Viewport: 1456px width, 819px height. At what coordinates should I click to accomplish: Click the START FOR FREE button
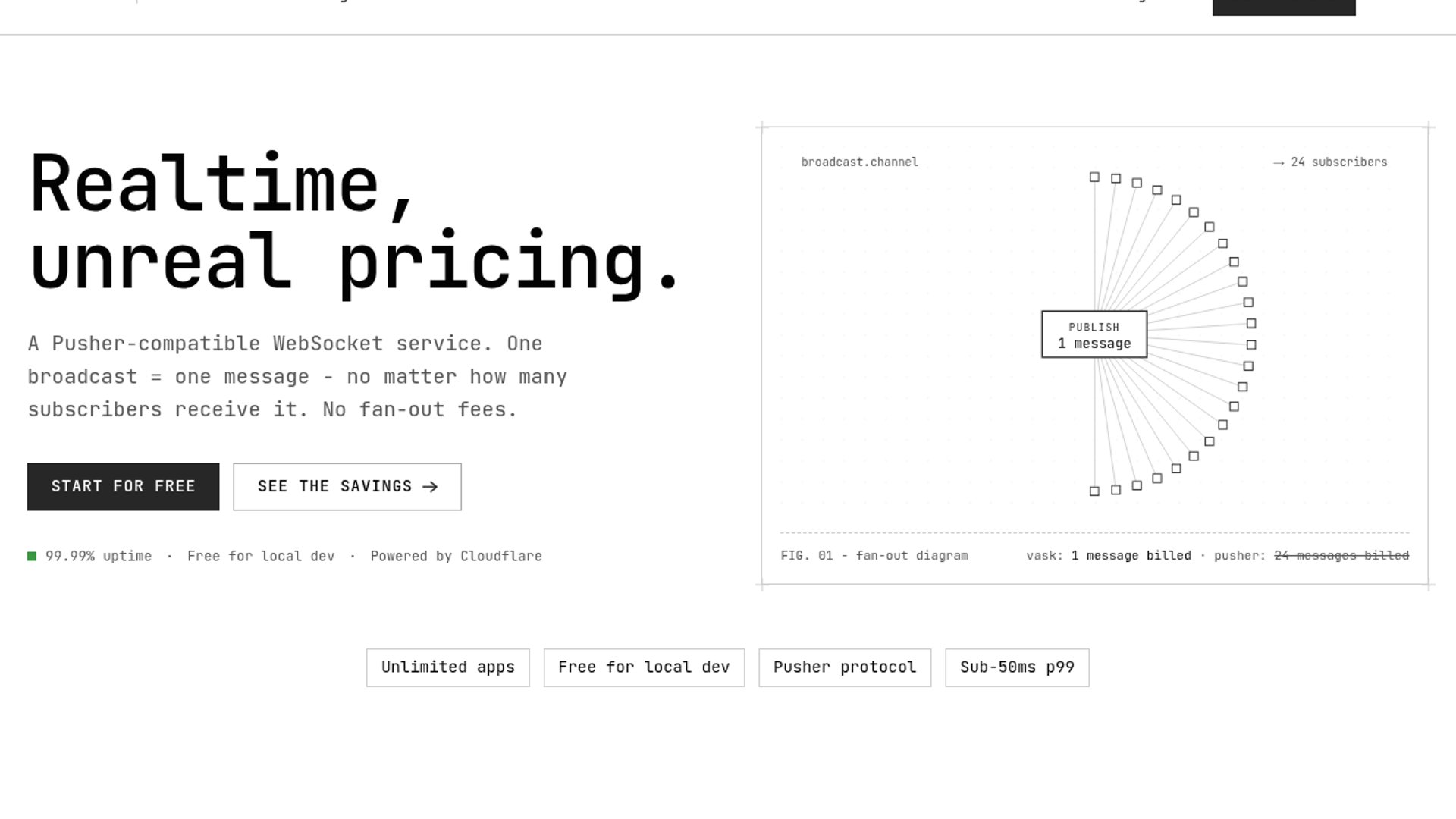pyautogui.click(x=123, y=486)
